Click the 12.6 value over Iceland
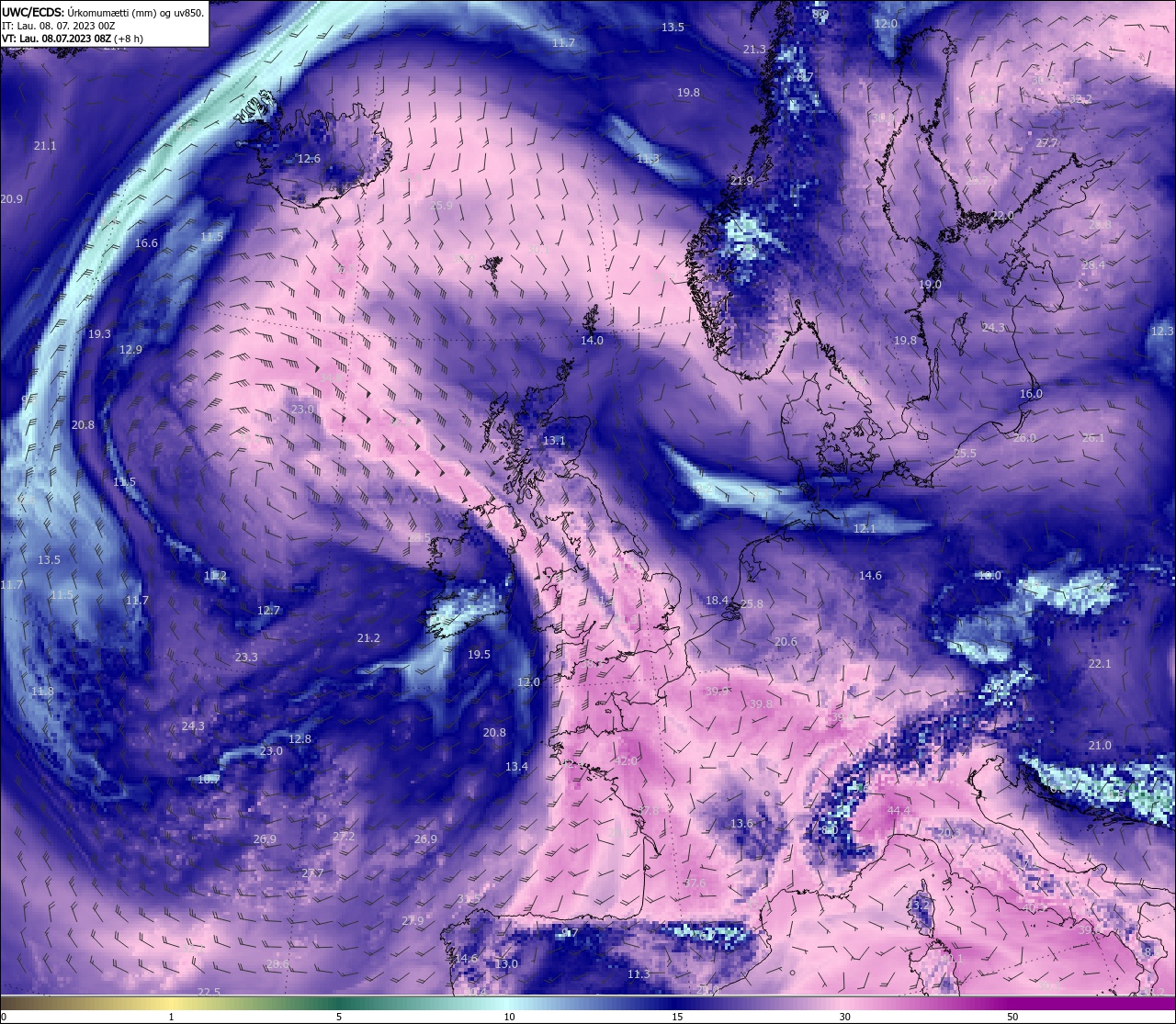 (309, 159)
